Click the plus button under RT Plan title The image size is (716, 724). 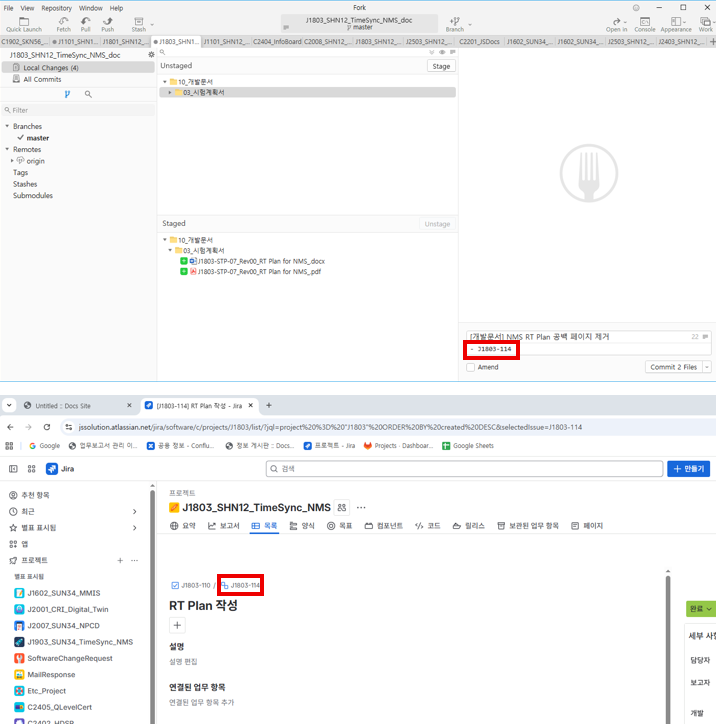pos(178,625)
